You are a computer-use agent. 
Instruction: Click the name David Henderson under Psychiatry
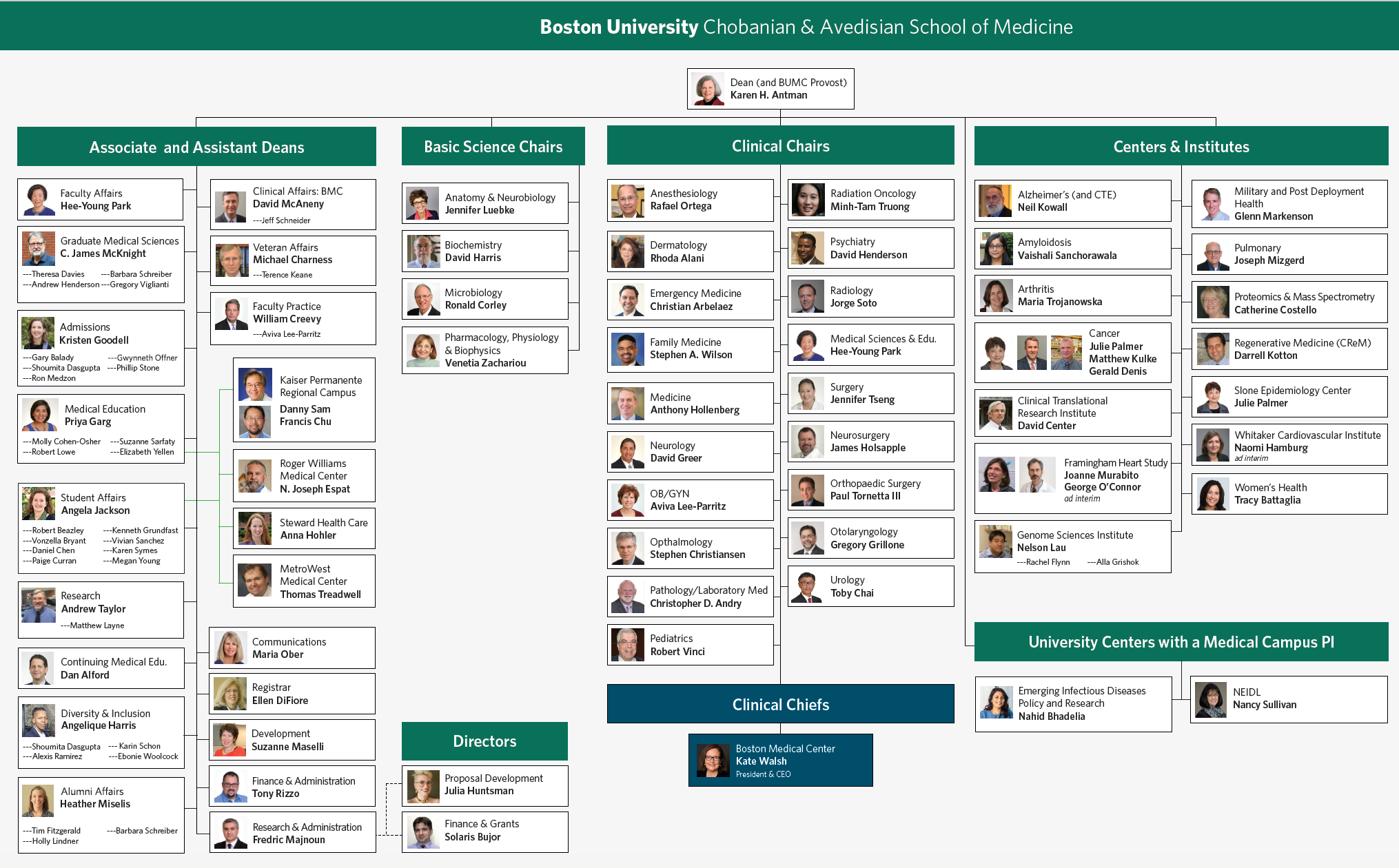click(868, 255)
